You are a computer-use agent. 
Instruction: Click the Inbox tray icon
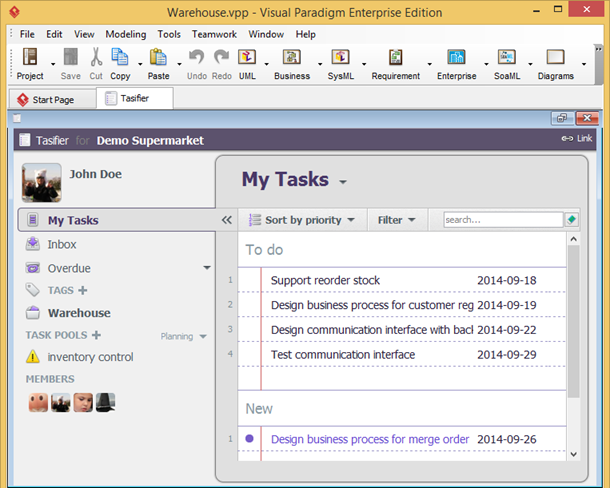pyautogui.click(x=33, y=244)
